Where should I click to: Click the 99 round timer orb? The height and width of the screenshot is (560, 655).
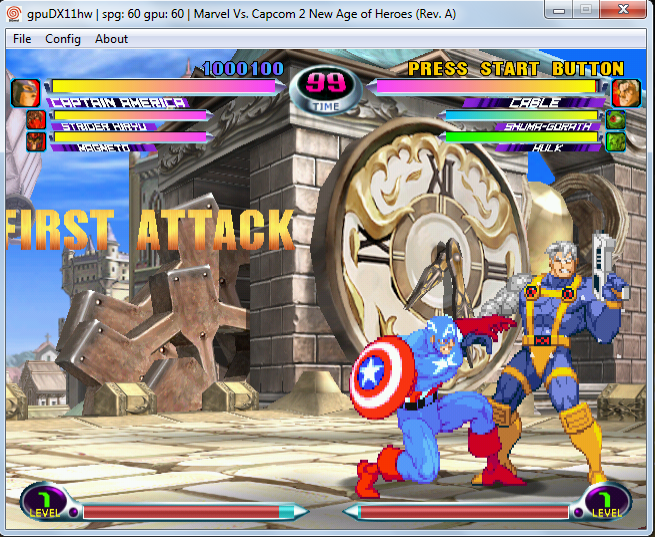point(326,90)
